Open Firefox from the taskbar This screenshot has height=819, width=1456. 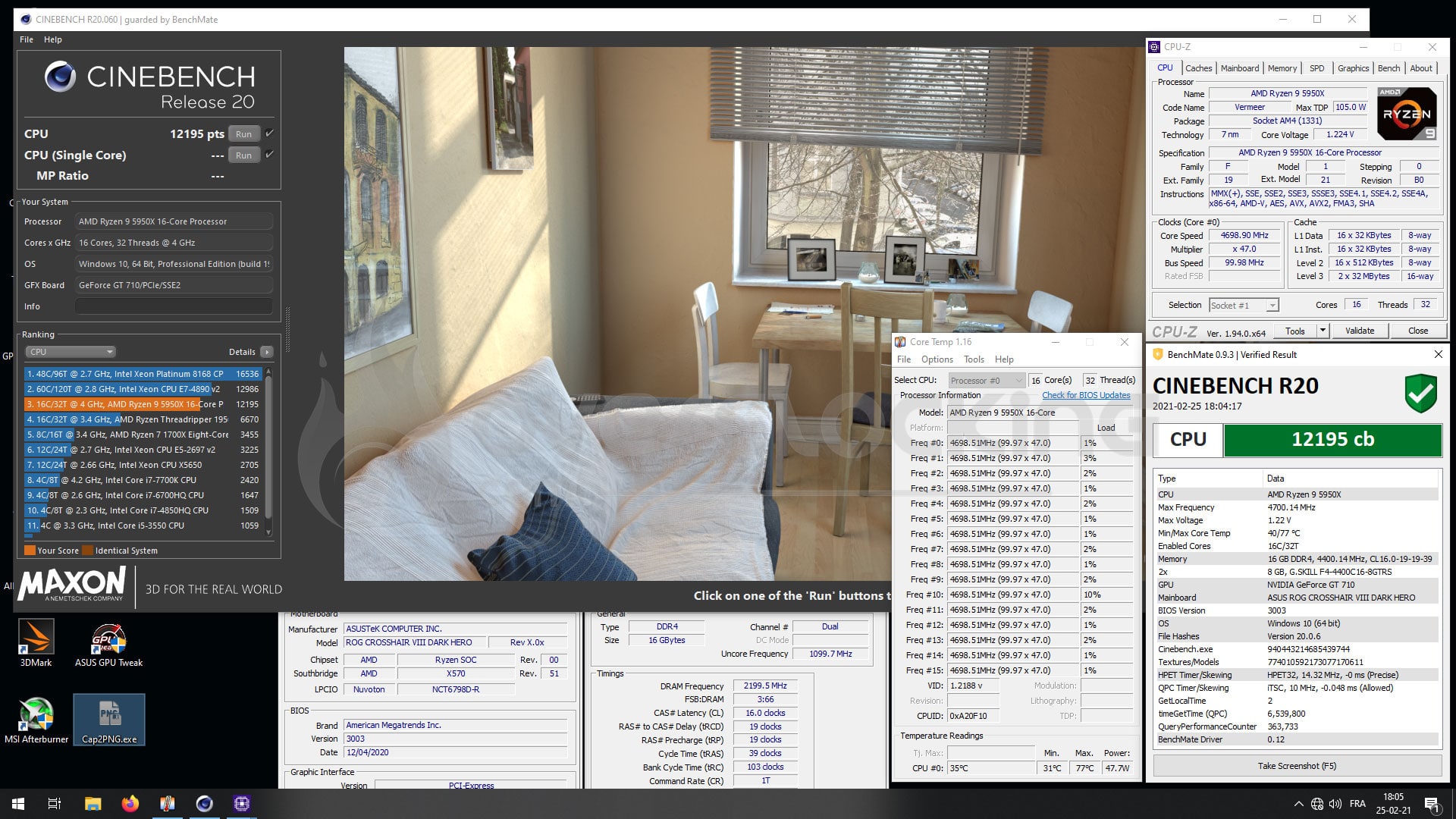tap(130, 804)
